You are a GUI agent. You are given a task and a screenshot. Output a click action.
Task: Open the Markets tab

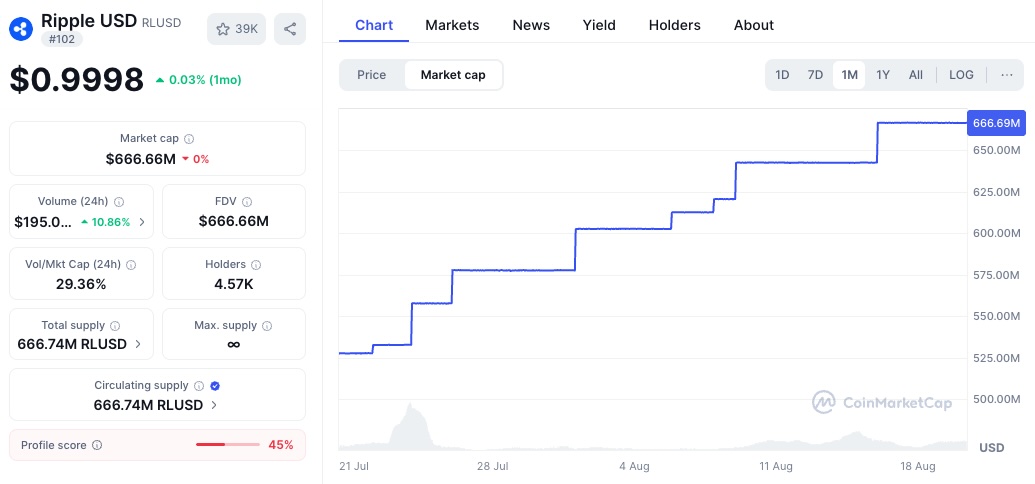pyautogui.click(x=452, y=25)
